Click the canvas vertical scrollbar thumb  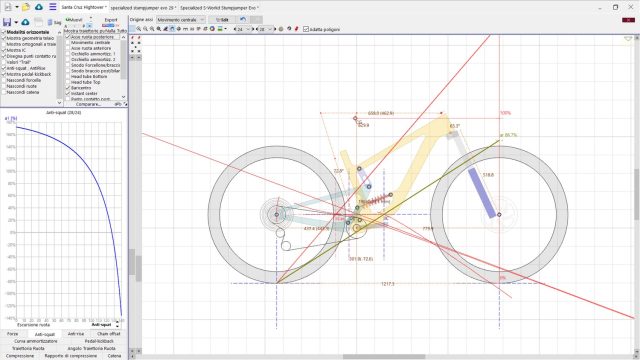pos(636,195)
